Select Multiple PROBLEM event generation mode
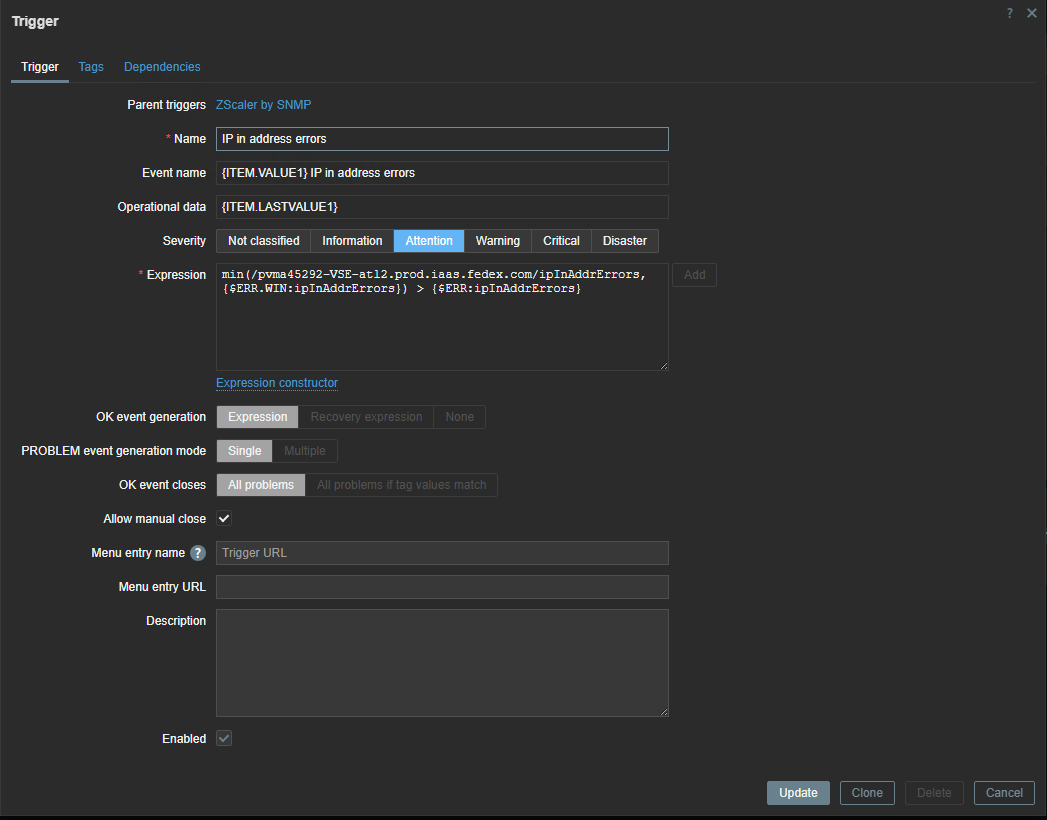 coord(305,451)
